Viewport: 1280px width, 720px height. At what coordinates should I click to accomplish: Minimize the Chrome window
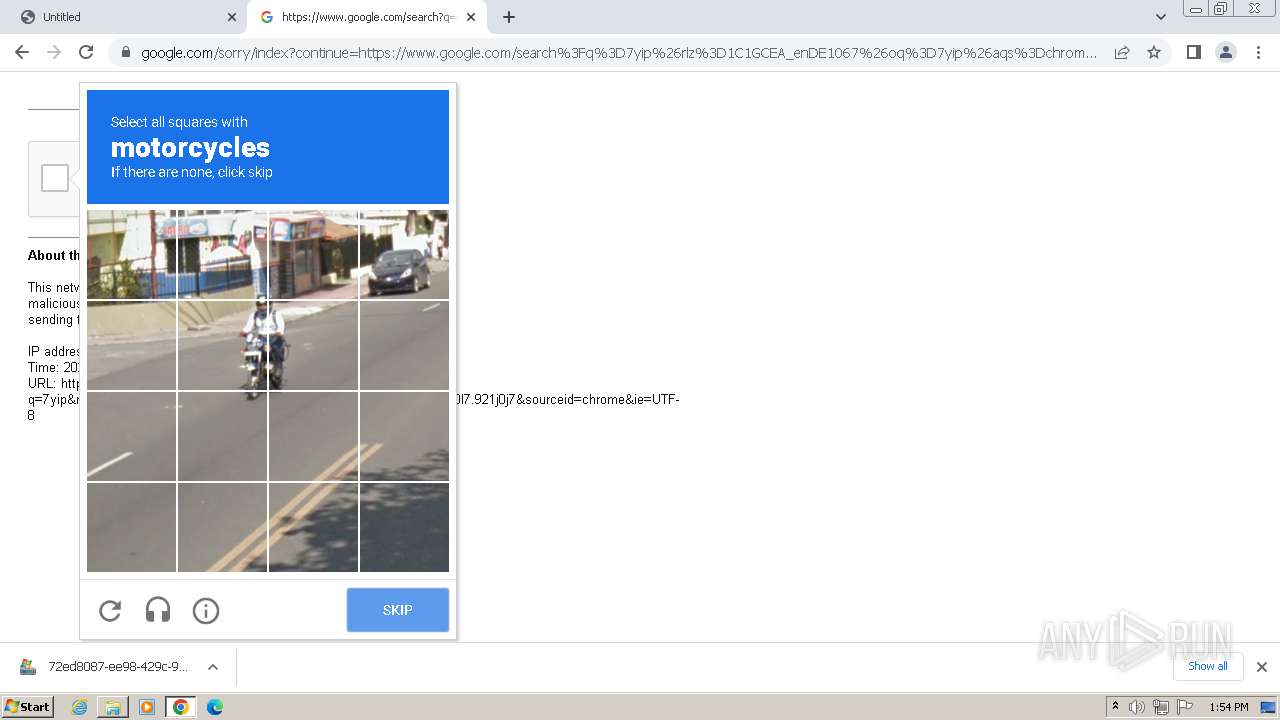click(x=1195, y=9)
